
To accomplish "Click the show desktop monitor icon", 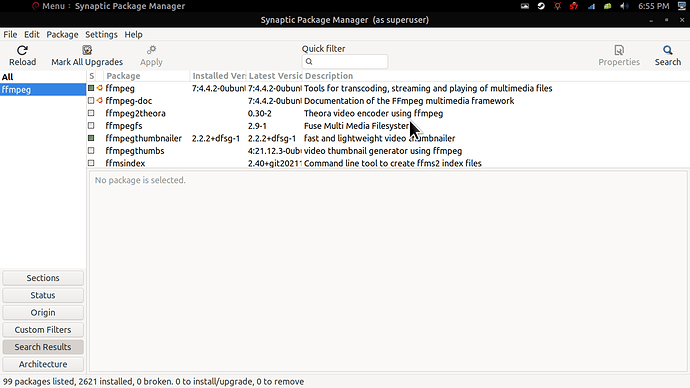I will (682, 6).
